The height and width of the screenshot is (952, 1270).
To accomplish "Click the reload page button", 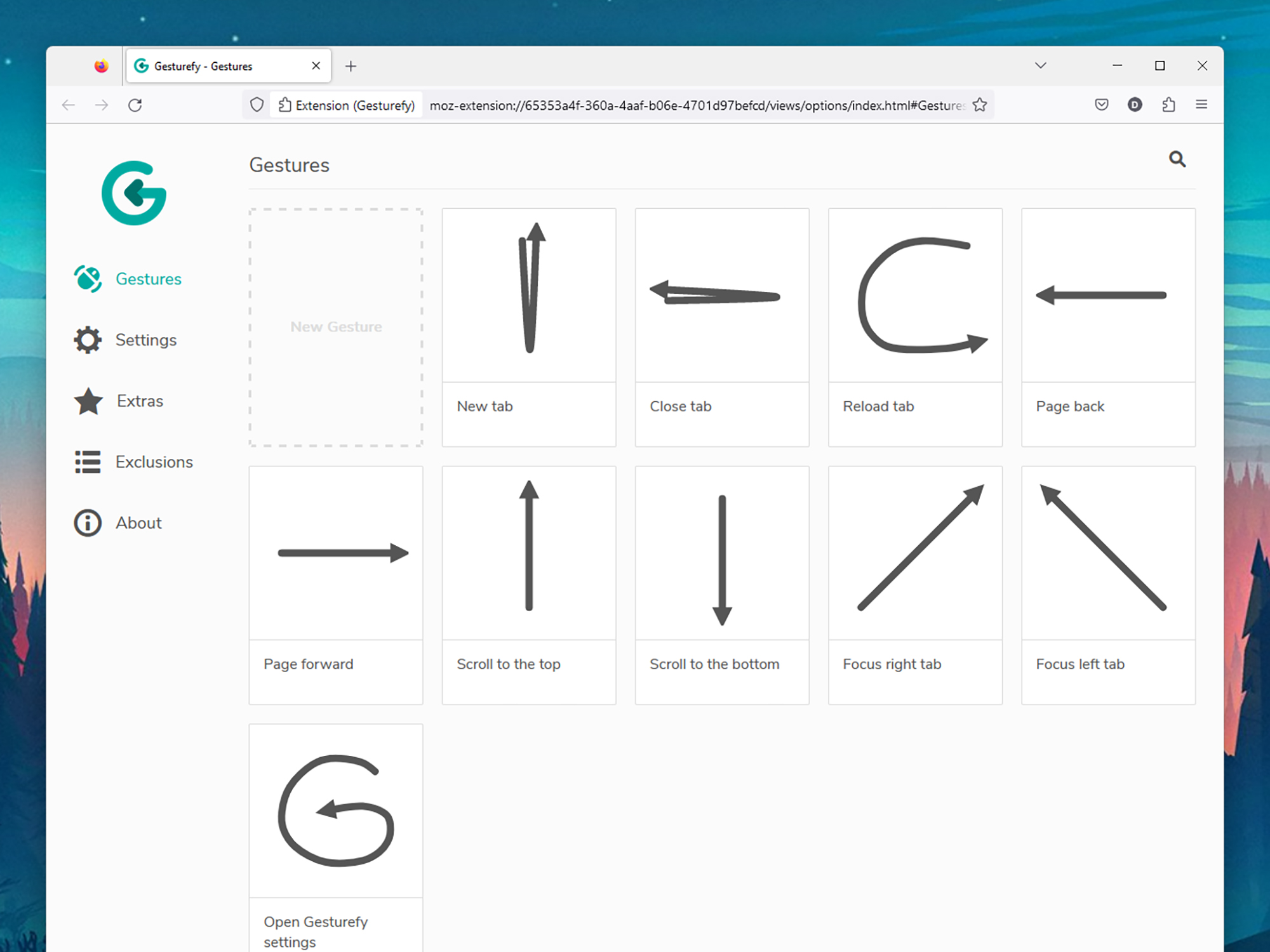I will tap(135, 105).
